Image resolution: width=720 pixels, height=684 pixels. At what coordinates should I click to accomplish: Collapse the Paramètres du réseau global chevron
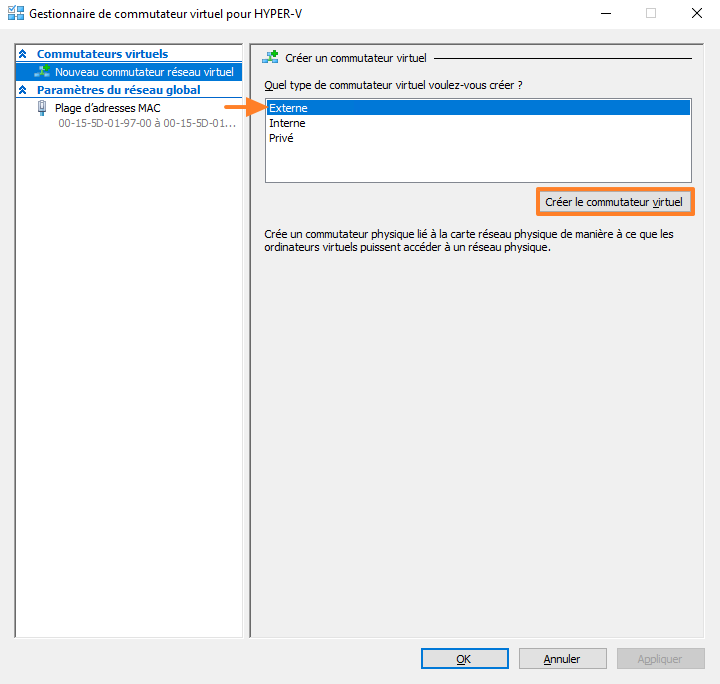(x=23, y=90)
